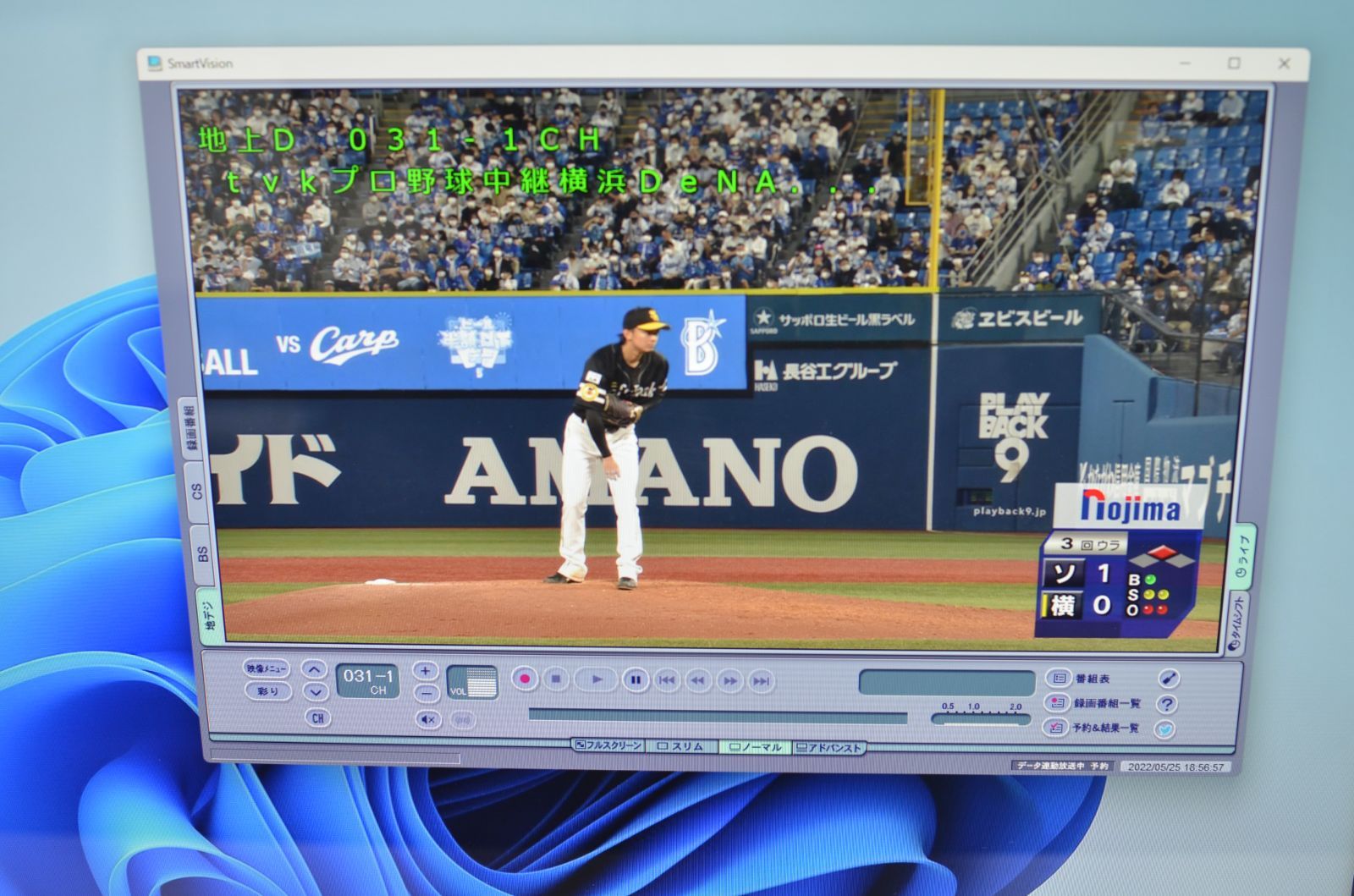Channel up arrow button
Image resolution: width=1354 pixels, height=896 pixels.
pos(314,670)
